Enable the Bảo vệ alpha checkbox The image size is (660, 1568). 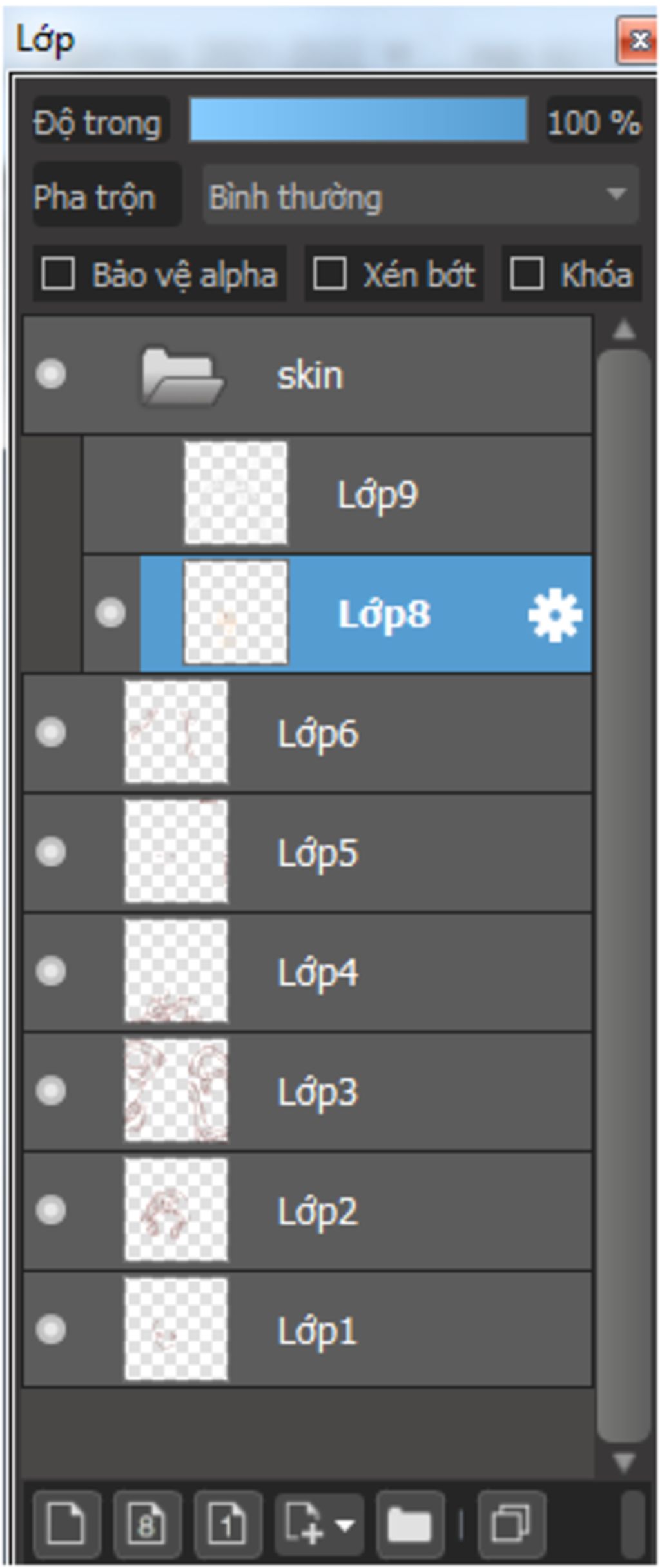58,273
